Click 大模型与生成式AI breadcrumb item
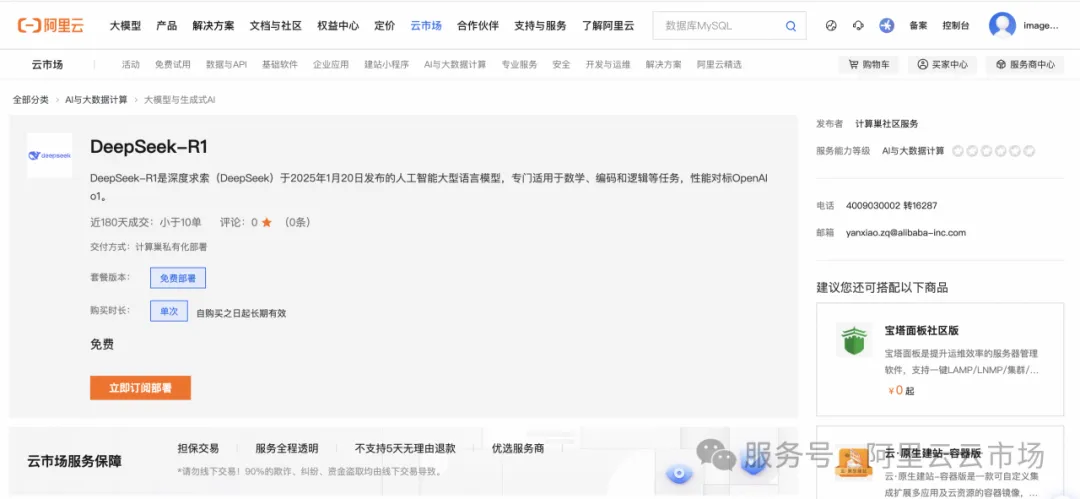The height and width of the screenshot is (499, 1080). click(180, 100)
